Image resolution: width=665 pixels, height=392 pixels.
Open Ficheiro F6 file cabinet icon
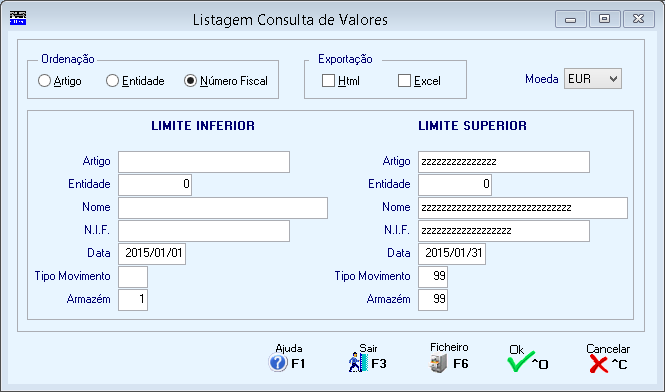point(438,364)
